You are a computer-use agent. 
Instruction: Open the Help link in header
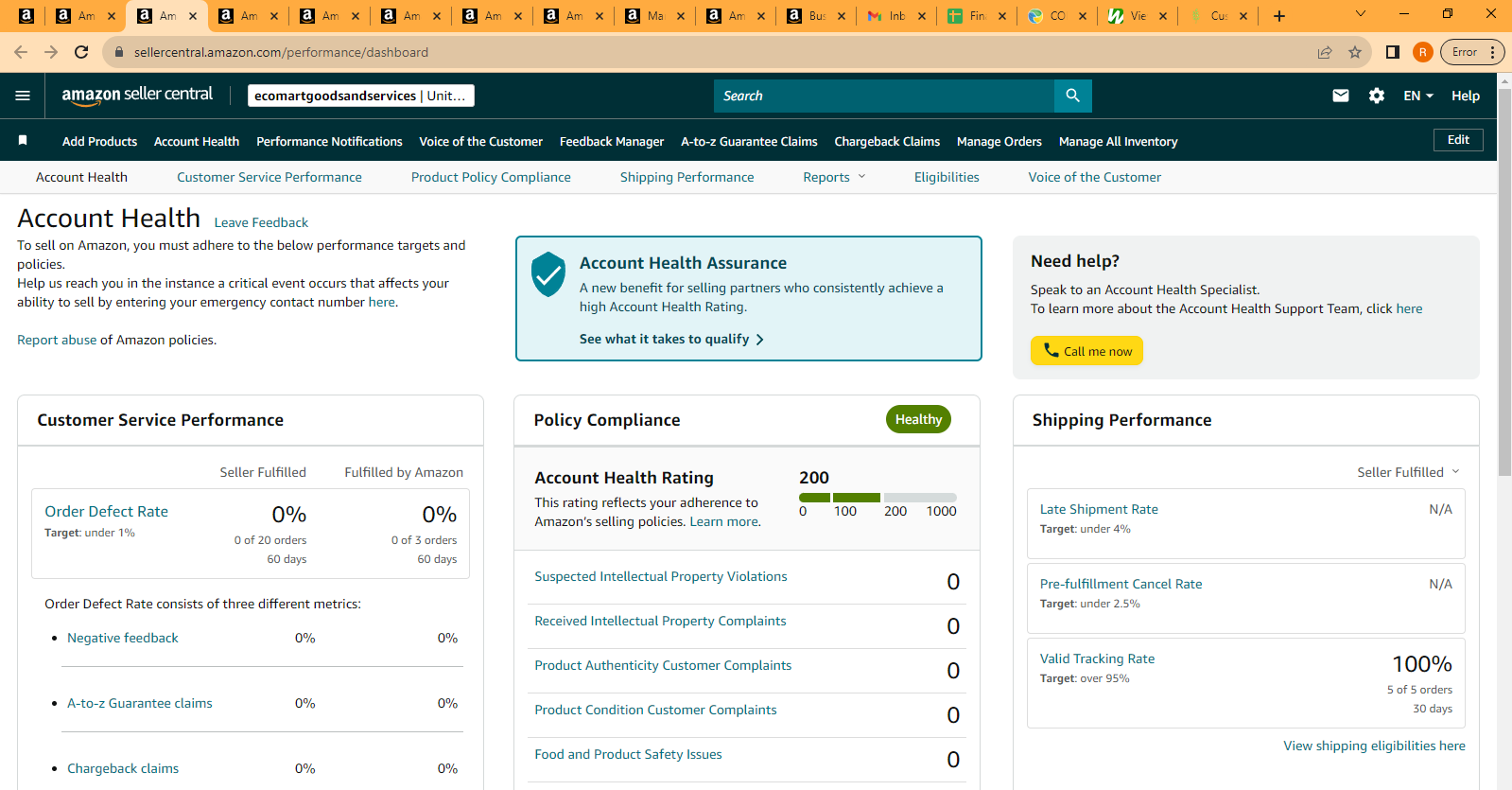pyautogui.click(x=1466, y=96)
